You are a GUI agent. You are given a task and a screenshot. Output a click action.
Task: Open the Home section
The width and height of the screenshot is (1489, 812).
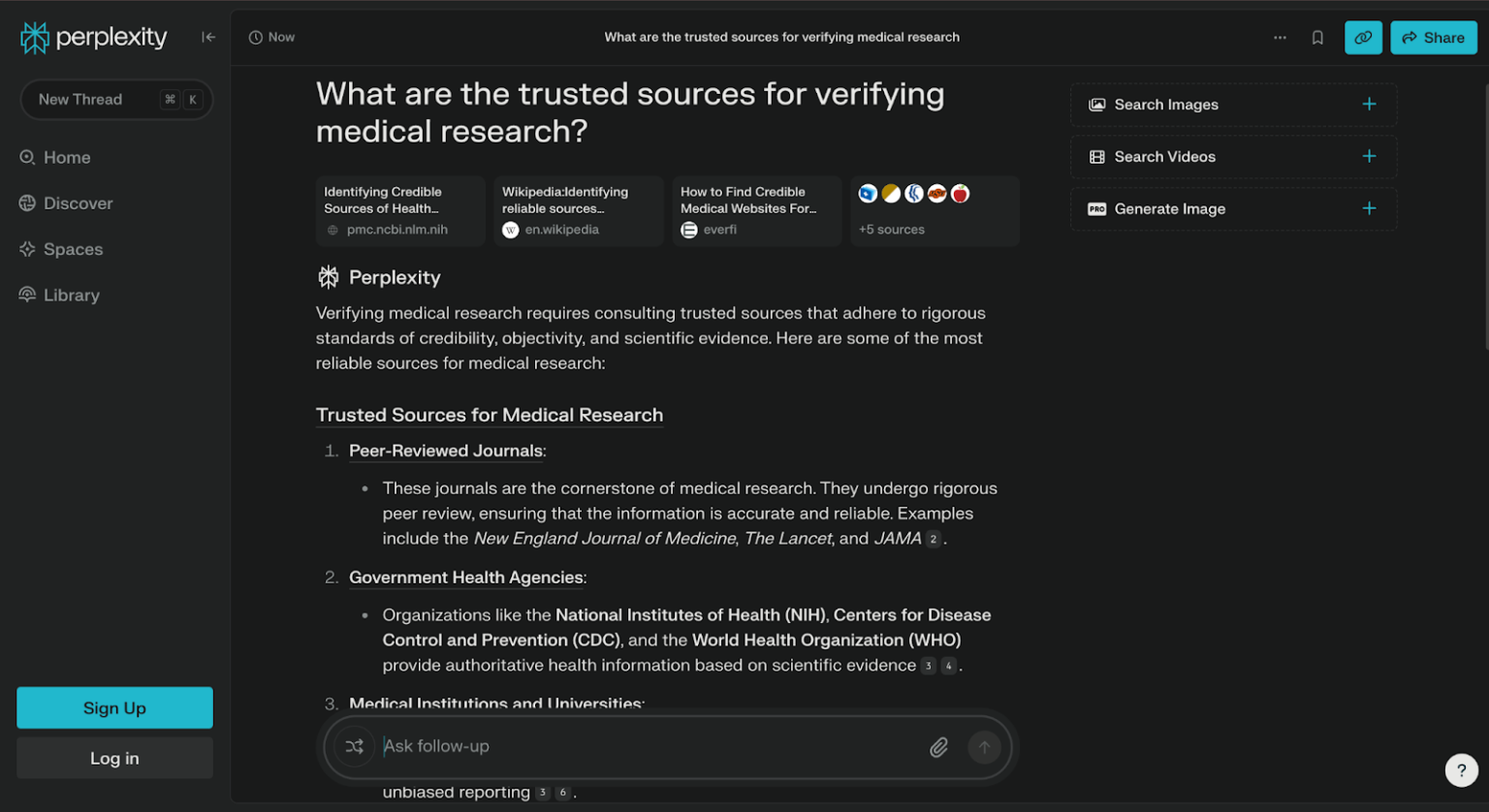click(x=67, y=157)
